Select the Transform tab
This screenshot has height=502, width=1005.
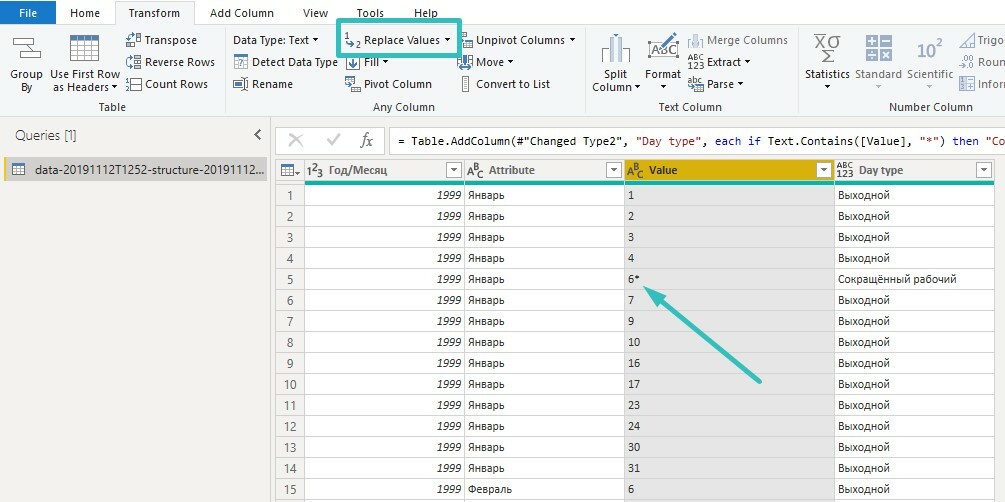[x=154, y=13]
